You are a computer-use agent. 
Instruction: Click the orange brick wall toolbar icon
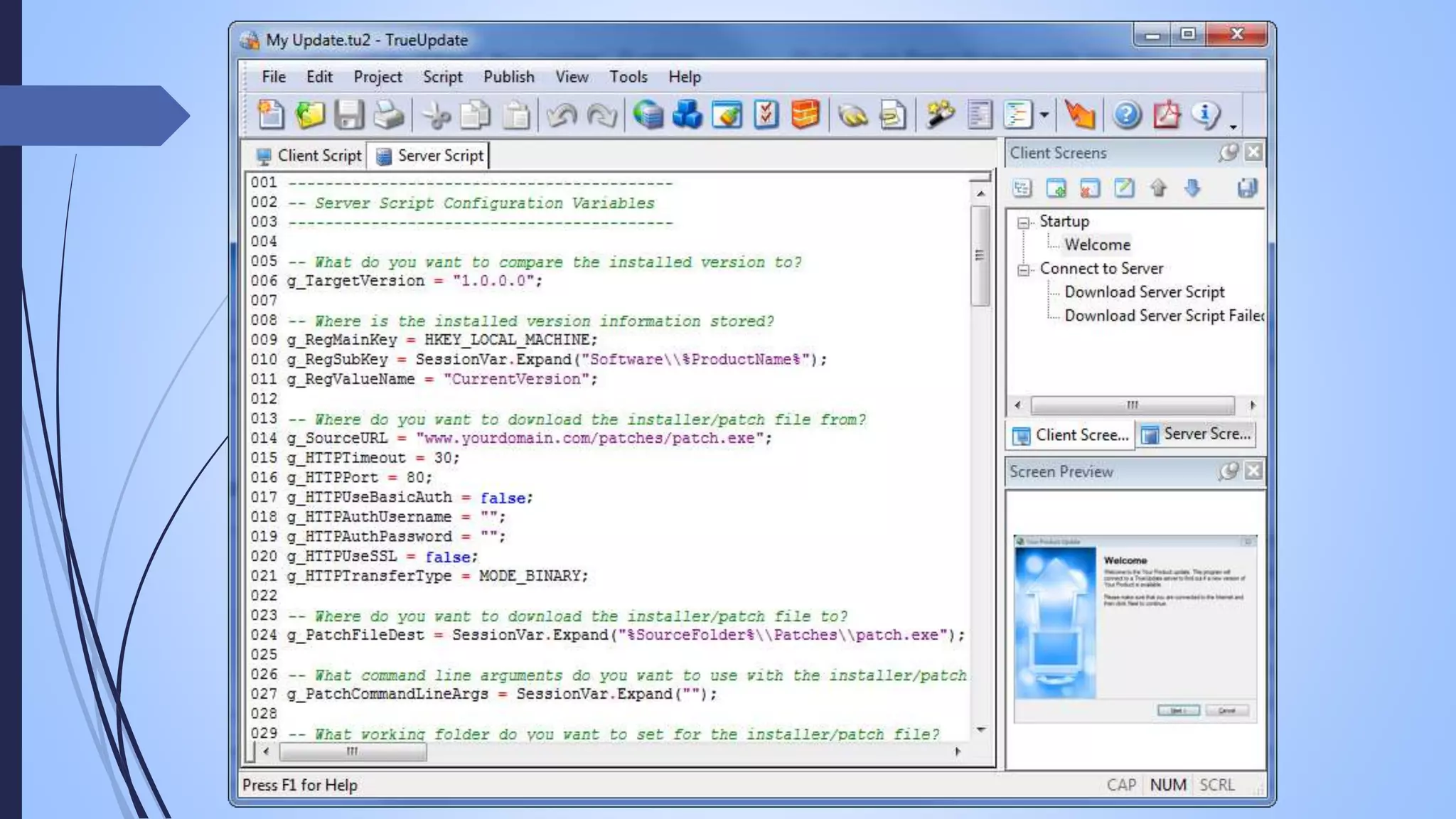[x=805, y=114]
